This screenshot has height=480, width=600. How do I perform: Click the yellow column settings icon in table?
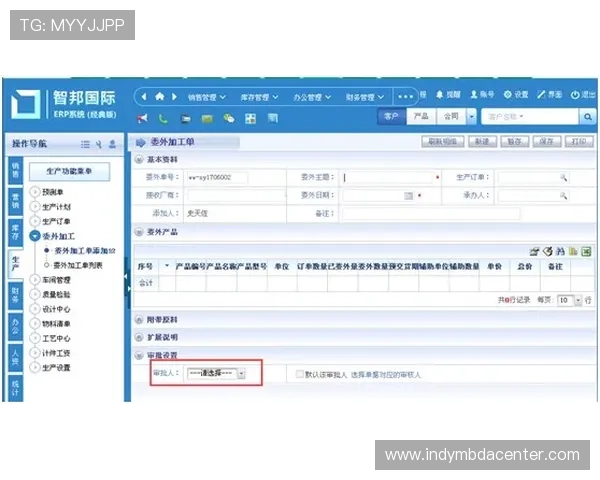[573, 251]
